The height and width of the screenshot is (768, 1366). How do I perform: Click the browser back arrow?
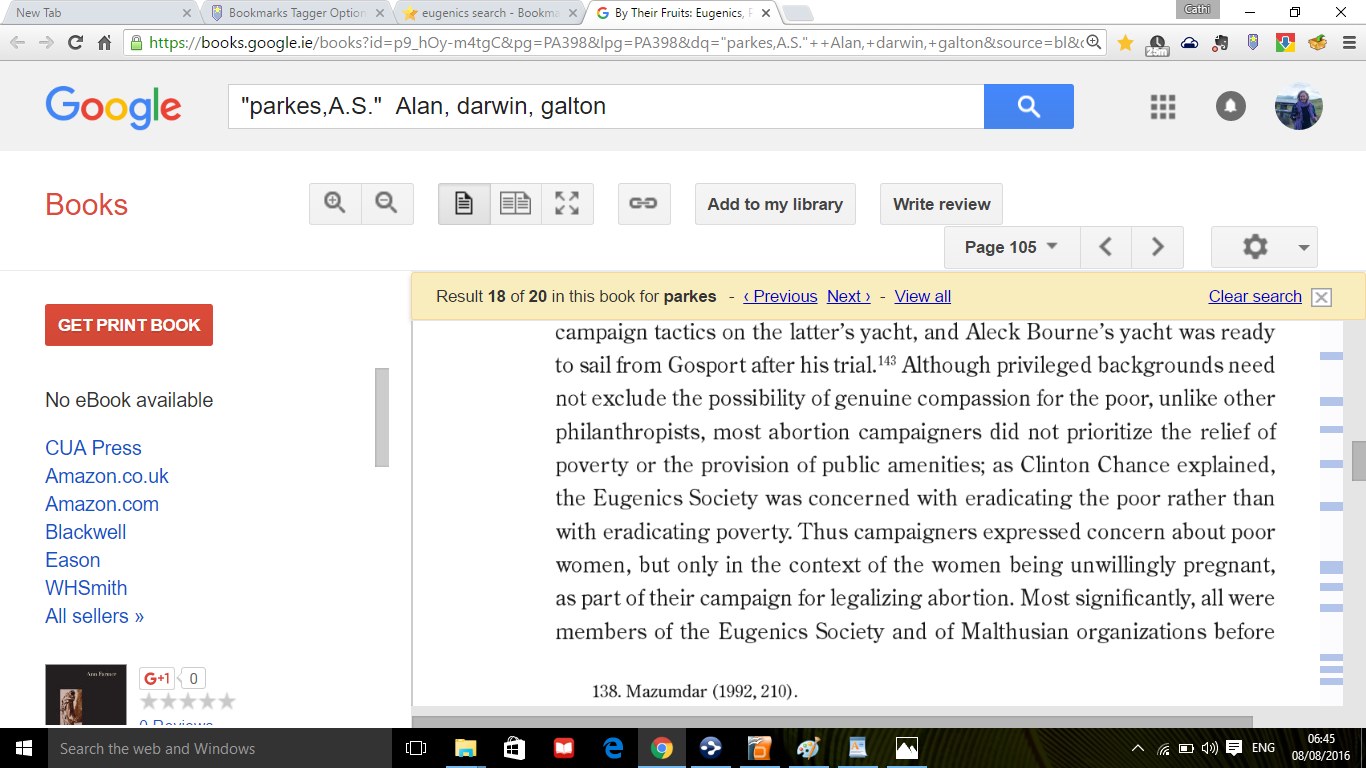point(17,43)
